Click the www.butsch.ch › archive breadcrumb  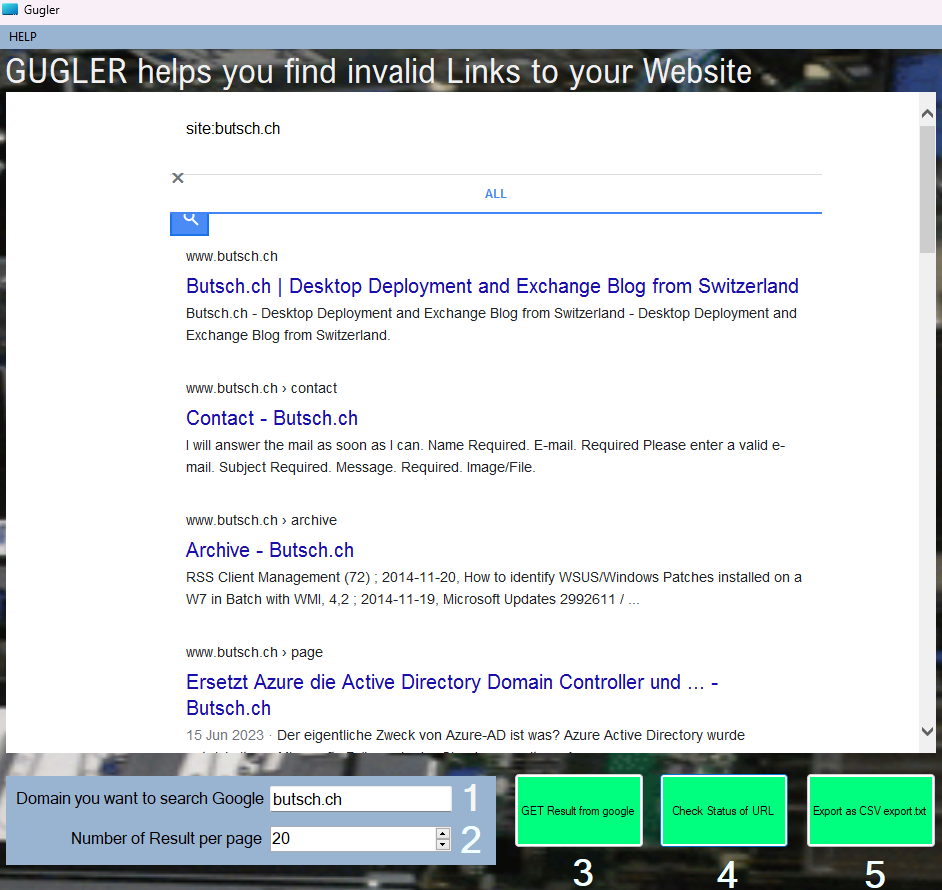tap(261, 520)
